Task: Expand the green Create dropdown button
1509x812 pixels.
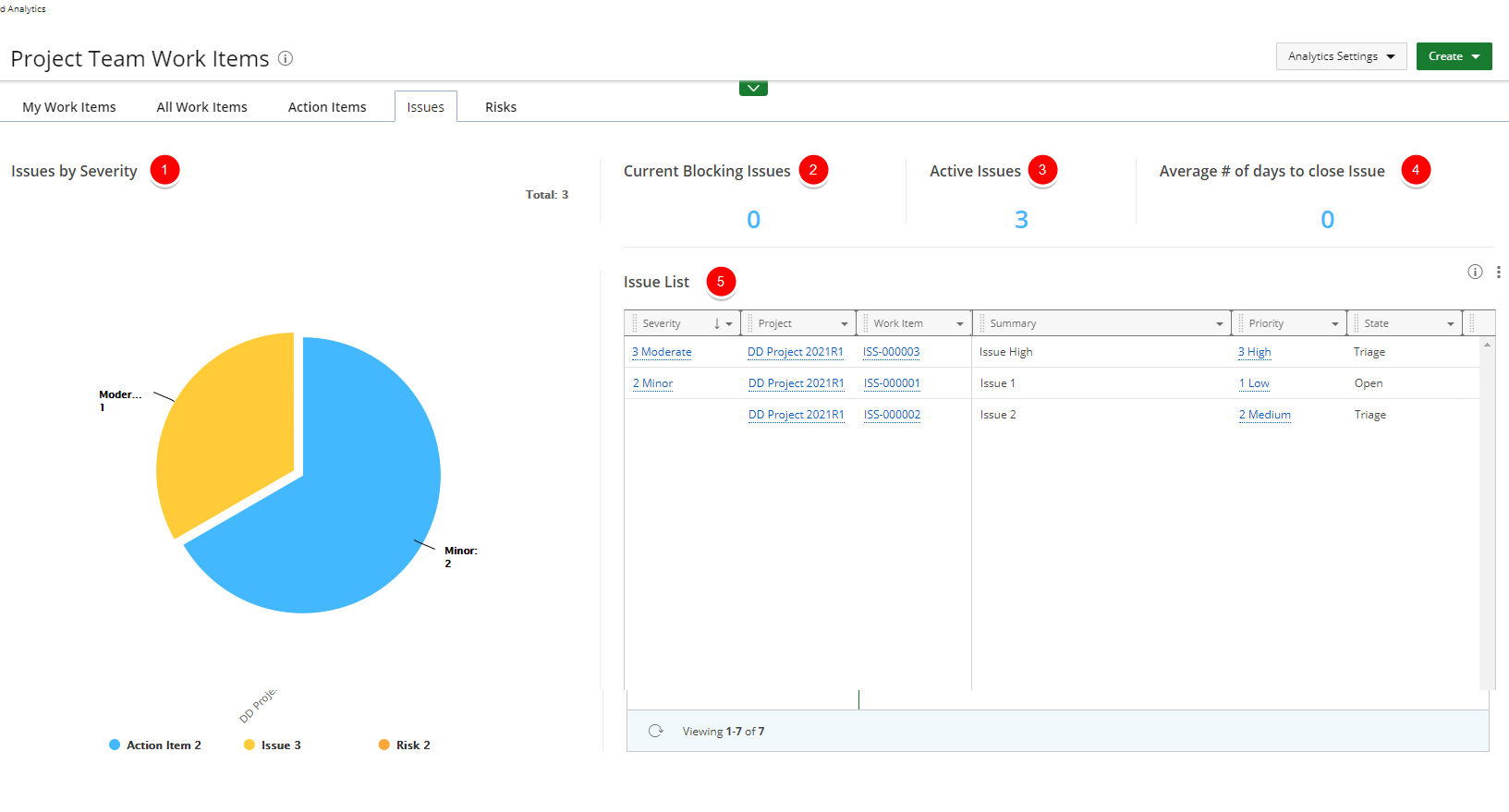Action: pyautogui.click(x=1454, y=56)
